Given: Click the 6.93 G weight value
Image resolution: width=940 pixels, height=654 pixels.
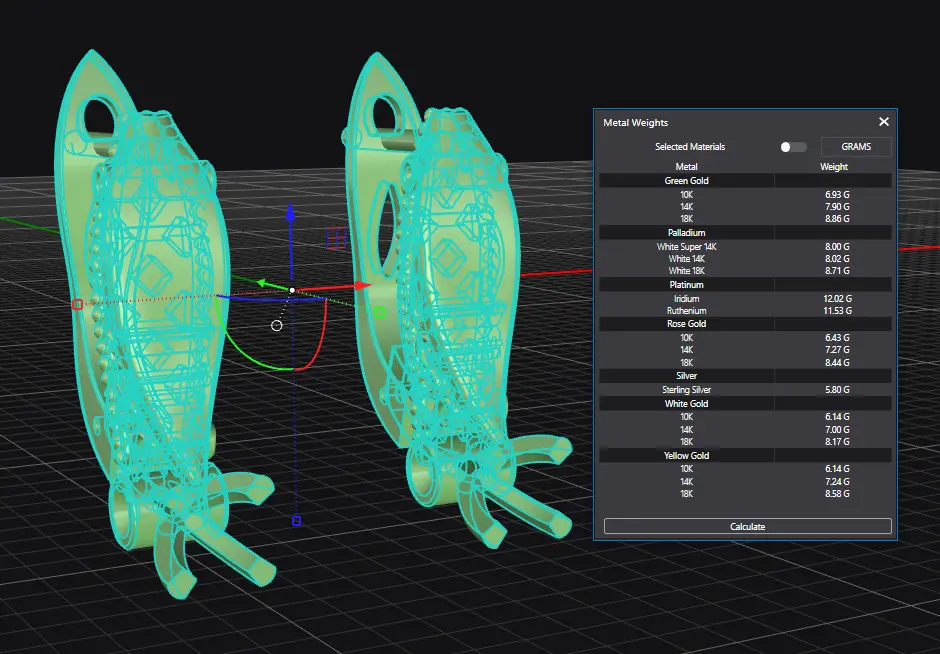Looking at the screenshot, I should click(837, 195).
